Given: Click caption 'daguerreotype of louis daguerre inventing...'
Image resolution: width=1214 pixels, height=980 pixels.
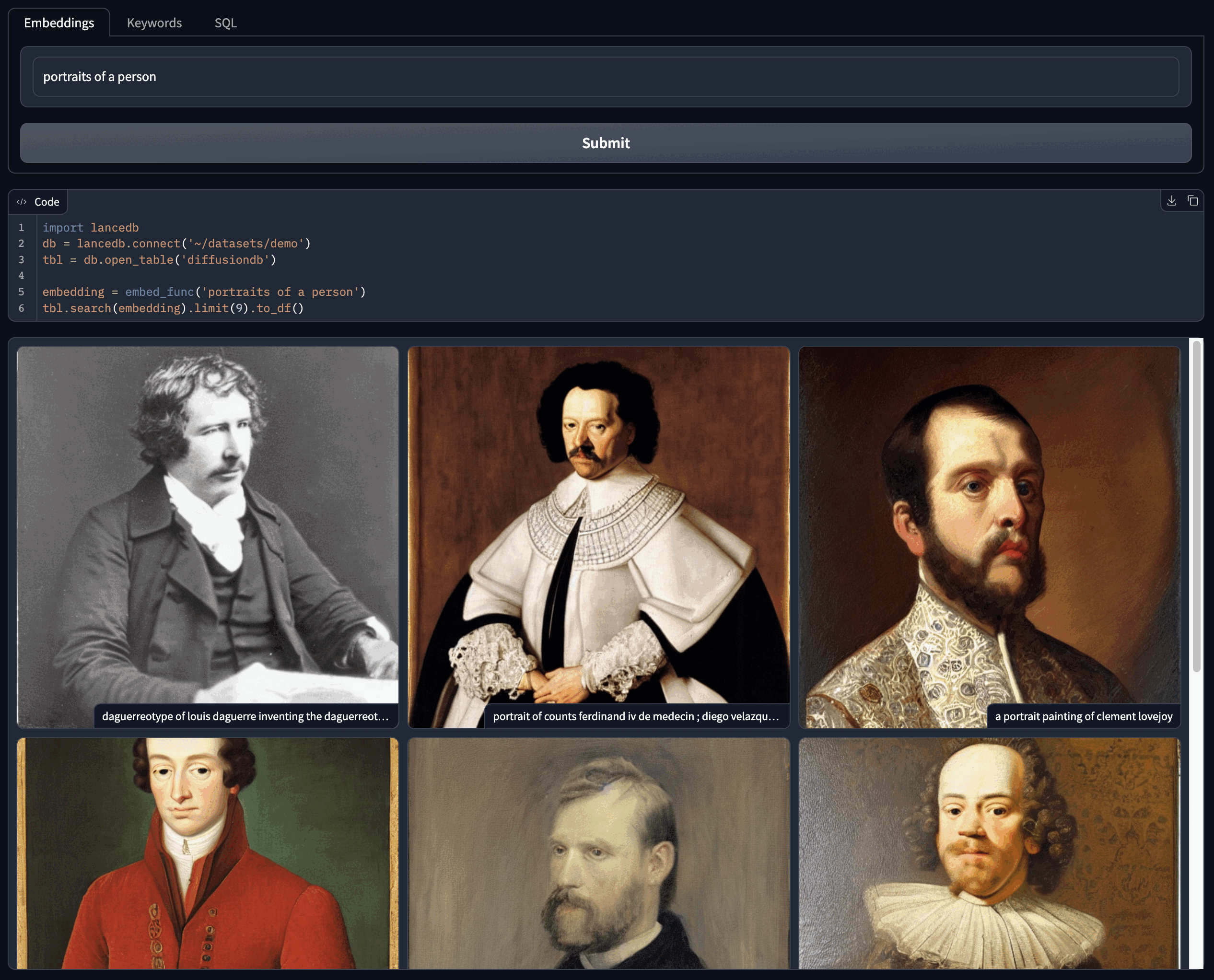Looking at the screenshot, I should pyautogui.click(x=245, y=716).
